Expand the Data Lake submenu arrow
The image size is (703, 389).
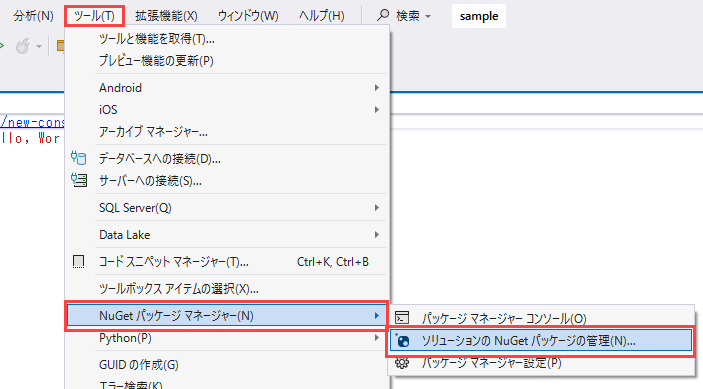[377, 235]
